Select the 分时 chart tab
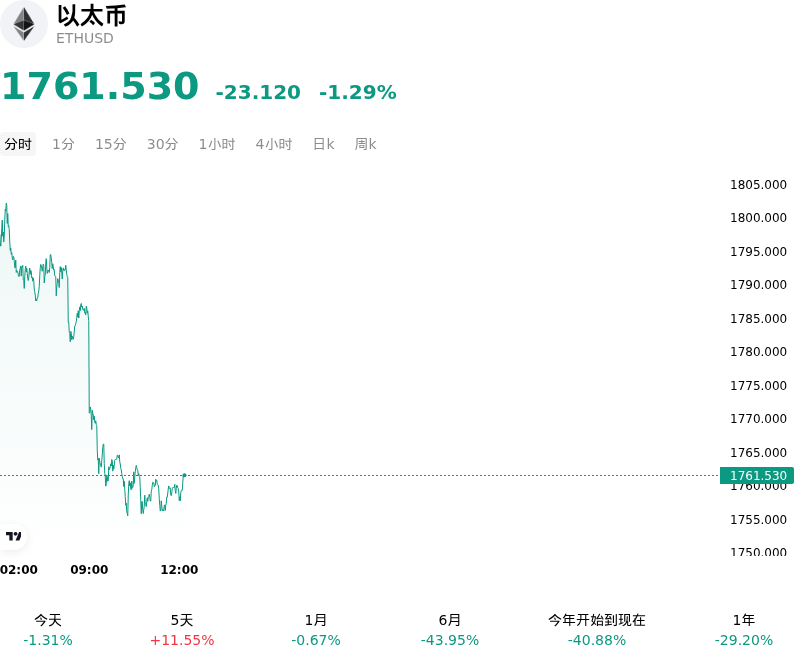Image resolution: width=800 pixels, height=660 pixels. point(18,144)
